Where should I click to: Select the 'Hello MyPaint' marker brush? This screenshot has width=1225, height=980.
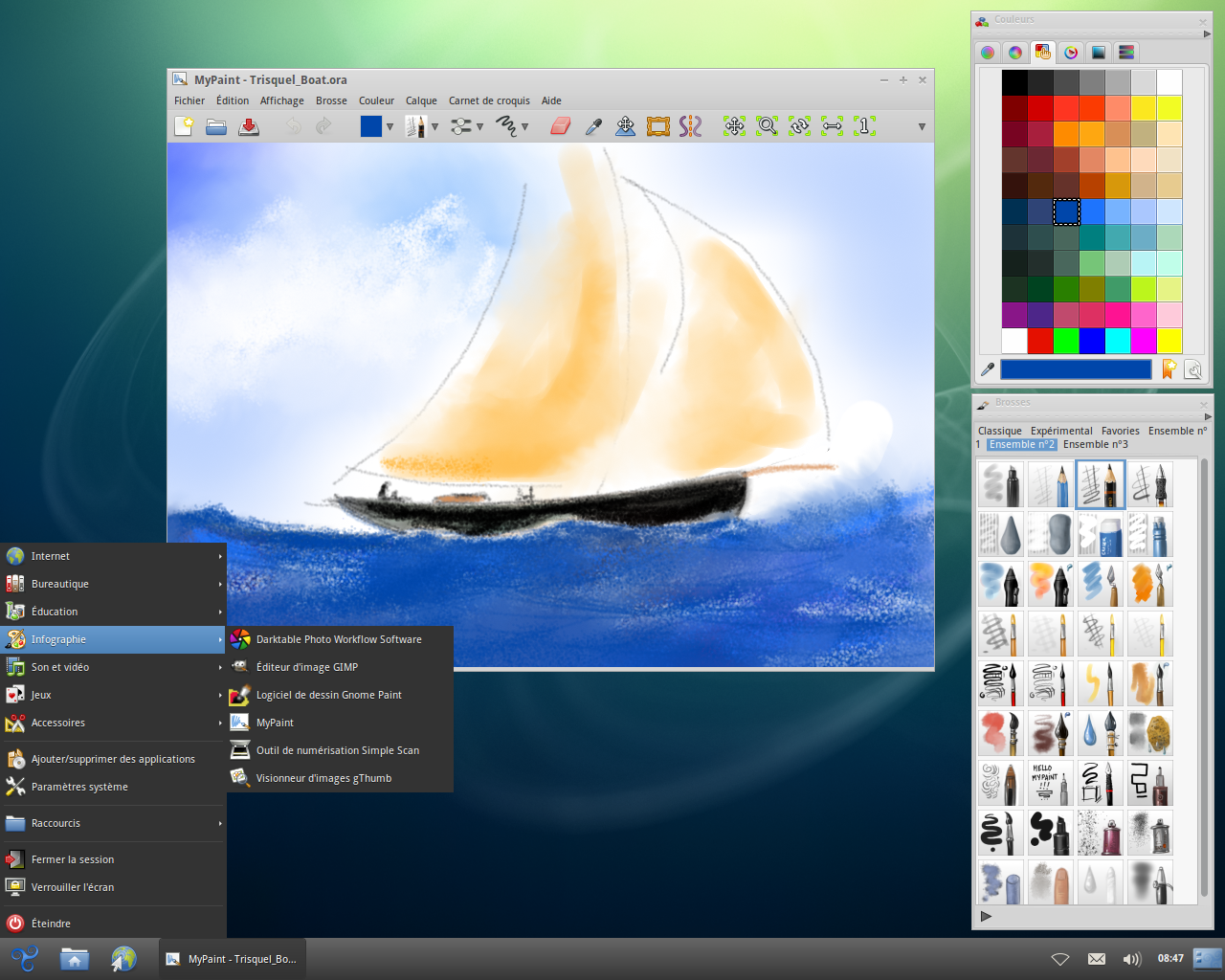pos(1050,783)
